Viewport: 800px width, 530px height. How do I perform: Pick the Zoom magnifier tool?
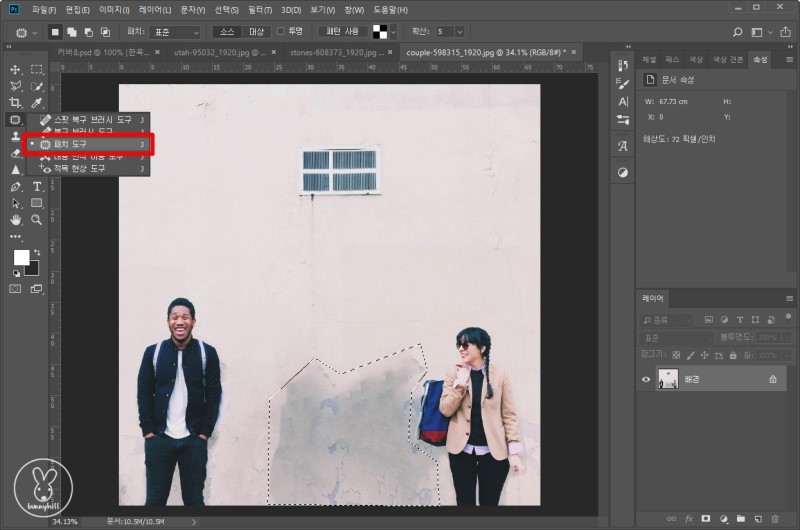point(37,219)
